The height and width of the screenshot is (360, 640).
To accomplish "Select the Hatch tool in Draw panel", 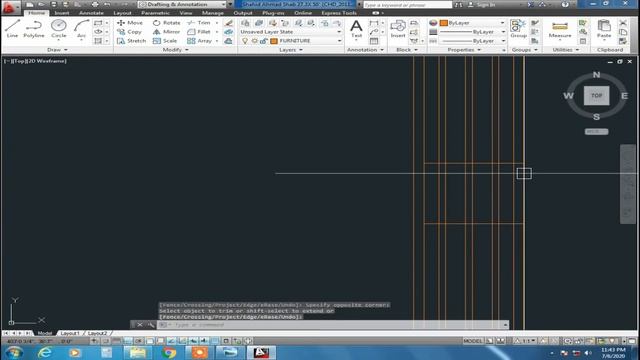I will click(x=98, y=41).
